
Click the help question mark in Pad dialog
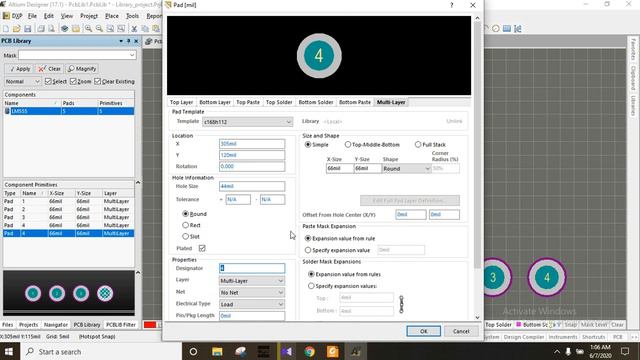click(x=451, y=5)
